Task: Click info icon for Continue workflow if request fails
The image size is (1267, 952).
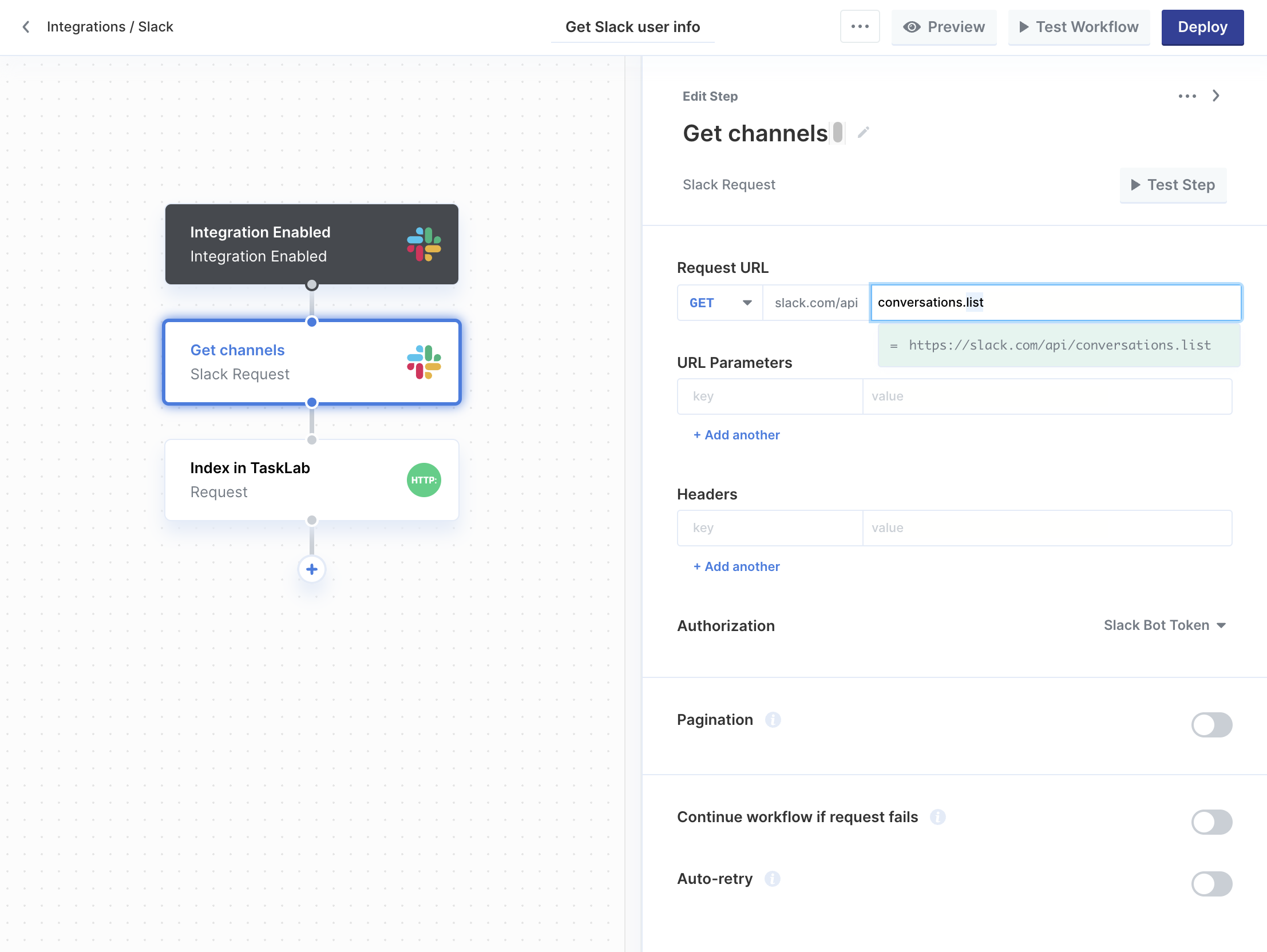Action: [937, 817]
